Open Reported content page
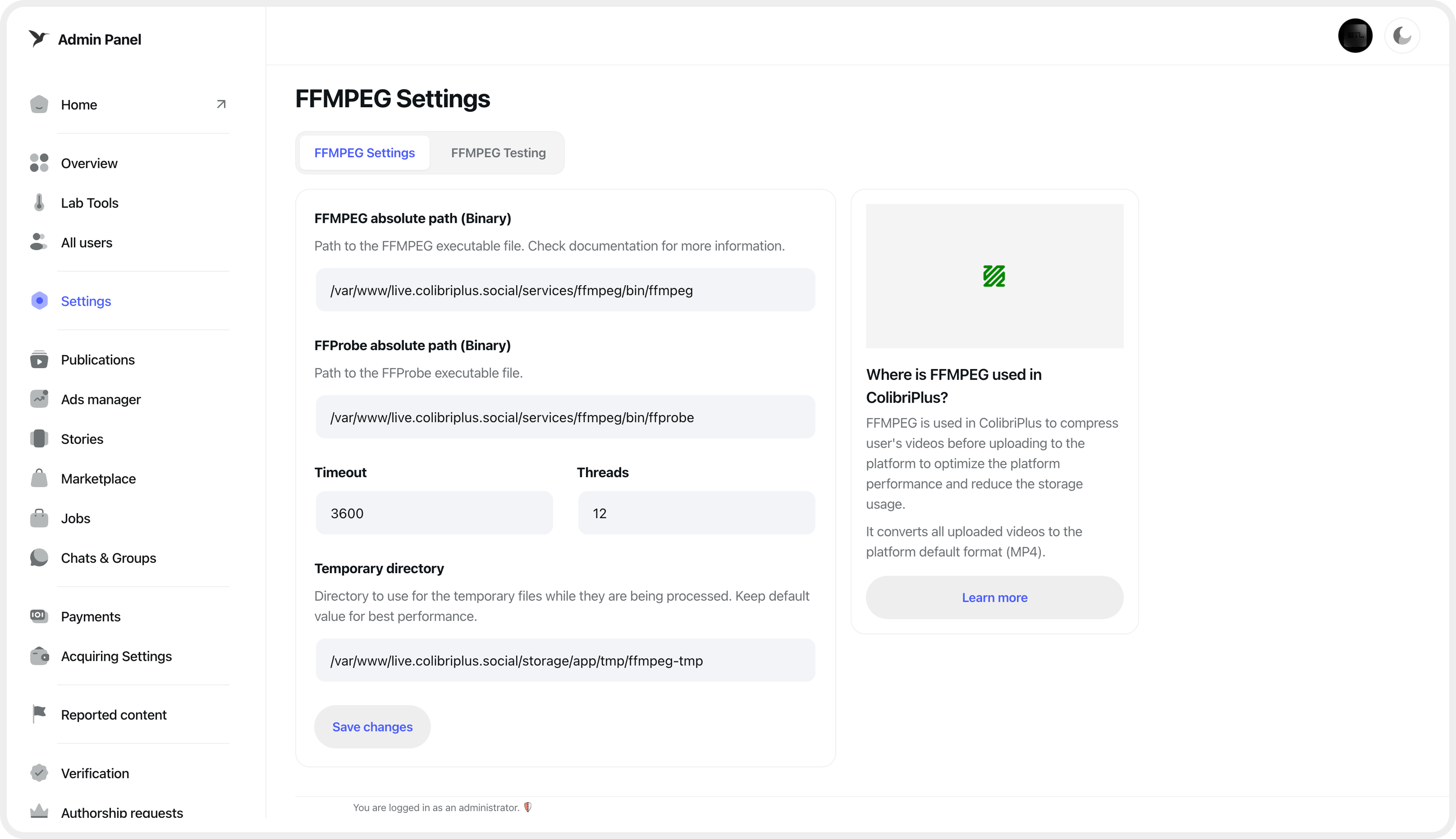Image resolution: width=1456 pixels, height=839 pixels. pos(114,715)
